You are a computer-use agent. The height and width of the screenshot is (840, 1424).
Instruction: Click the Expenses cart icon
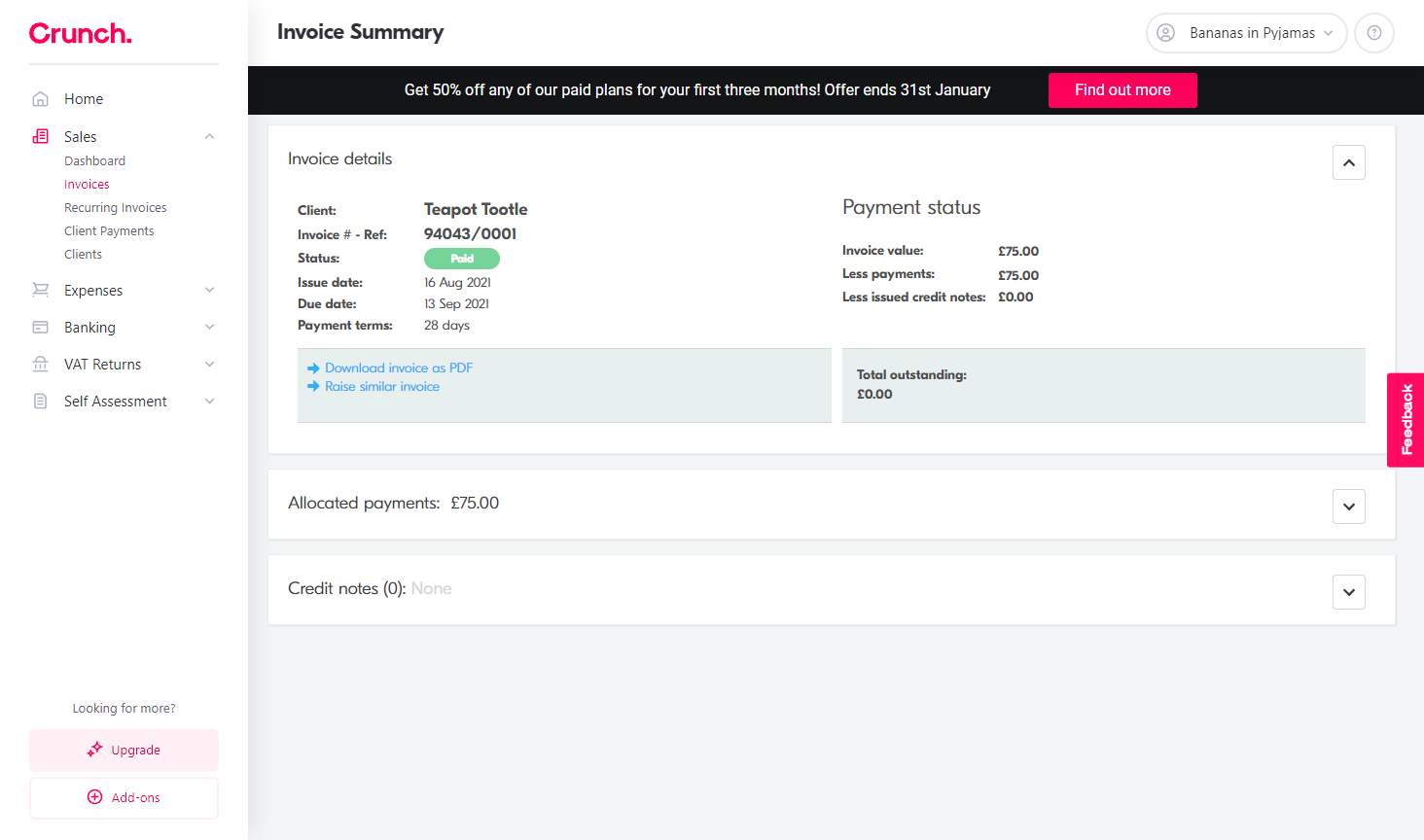pos(41,291)
